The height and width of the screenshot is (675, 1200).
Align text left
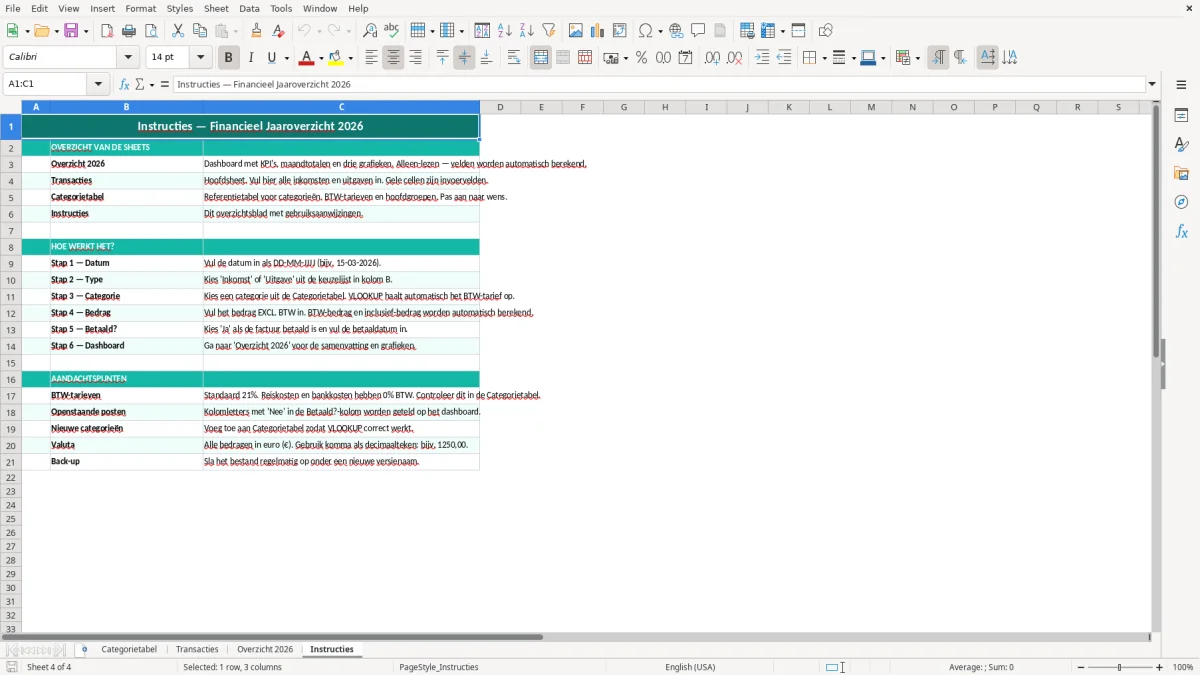pos(372,58)
